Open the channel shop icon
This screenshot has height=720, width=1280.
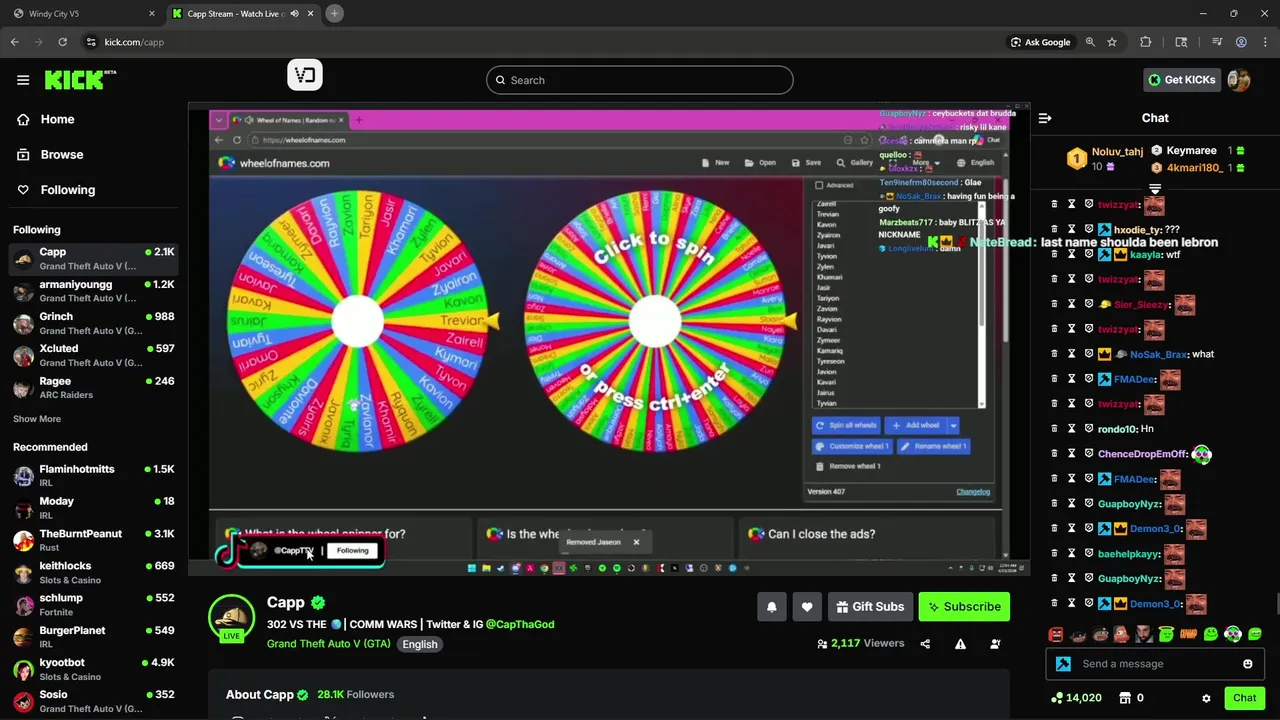[x=1124, y=698]
